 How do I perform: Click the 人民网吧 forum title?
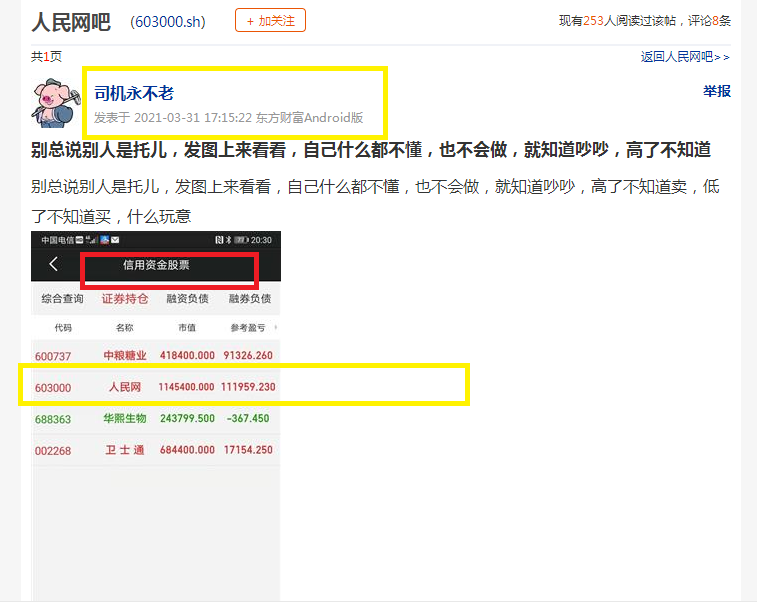[x=71, y=22]
